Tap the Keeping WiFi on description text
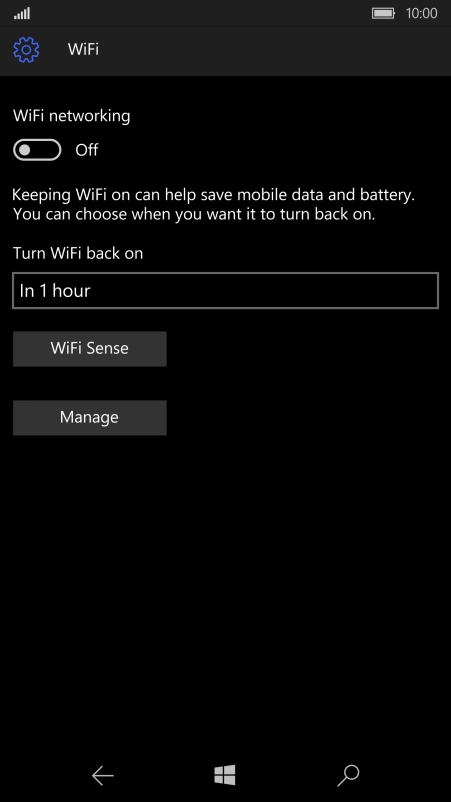451x802 pixels. coord(213,204)
